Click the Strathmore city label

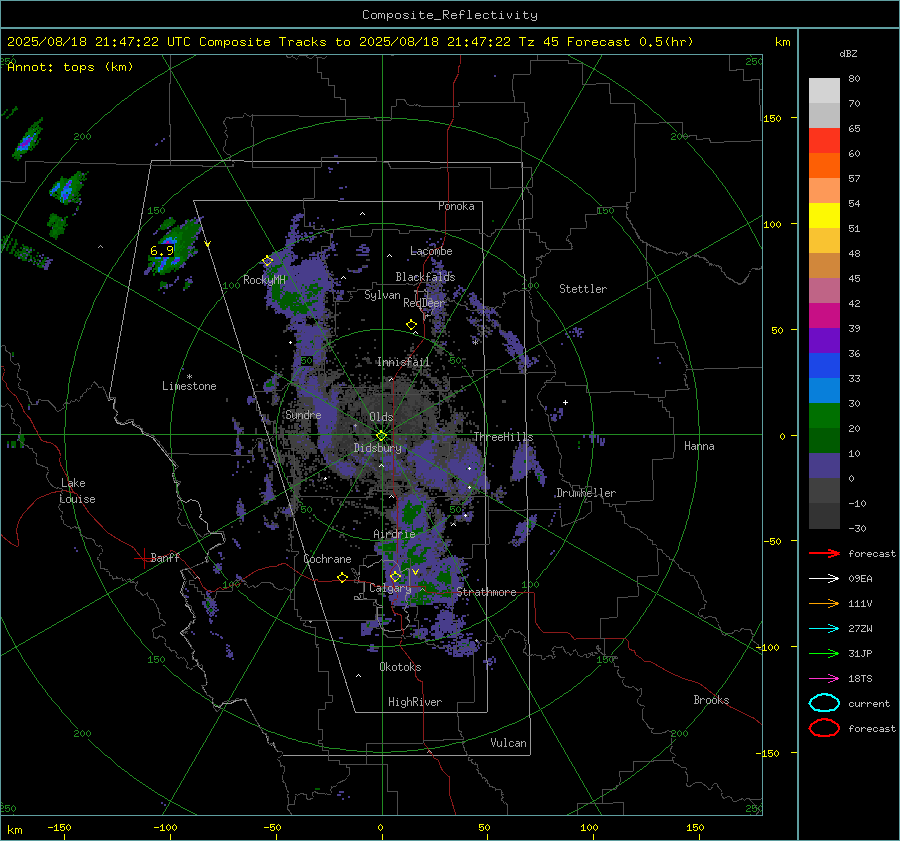[486, 592]
